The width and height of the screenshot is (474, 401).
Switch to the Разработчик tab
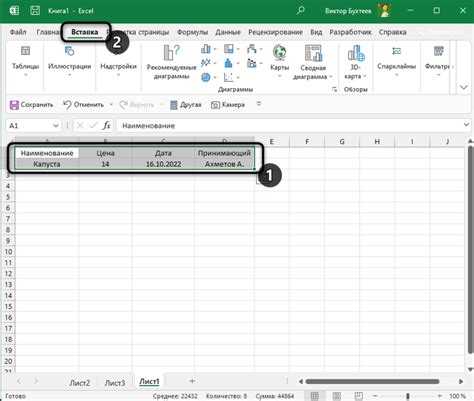pos(350,32)
